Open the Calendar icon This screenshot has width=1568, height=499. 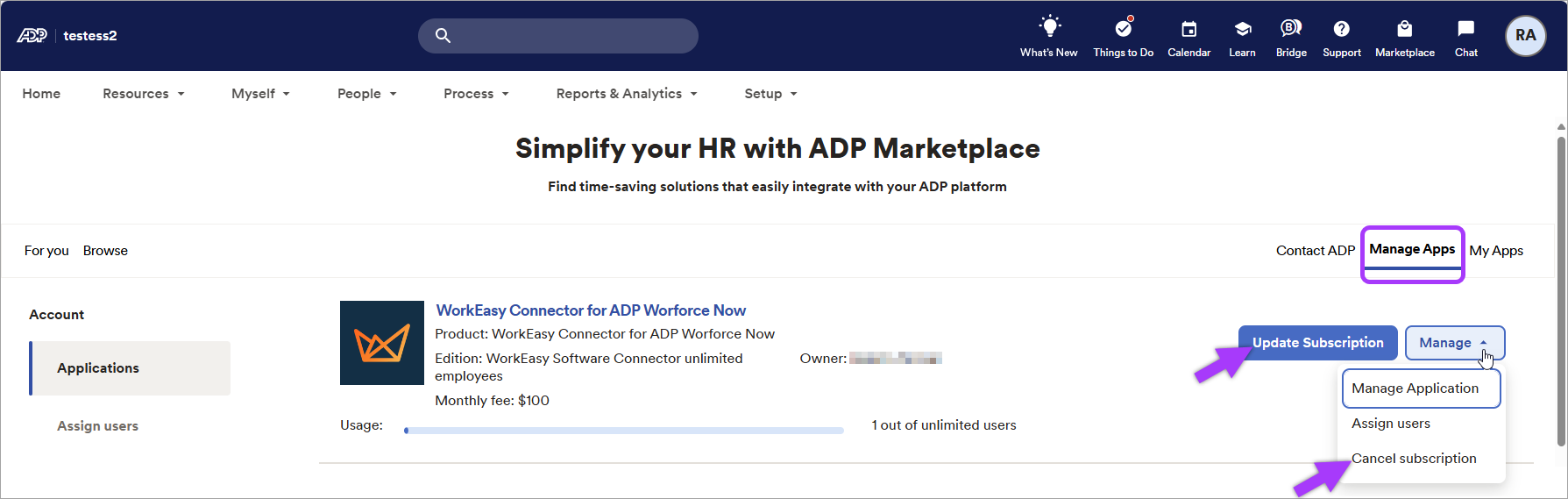[x=1189, y=29]
